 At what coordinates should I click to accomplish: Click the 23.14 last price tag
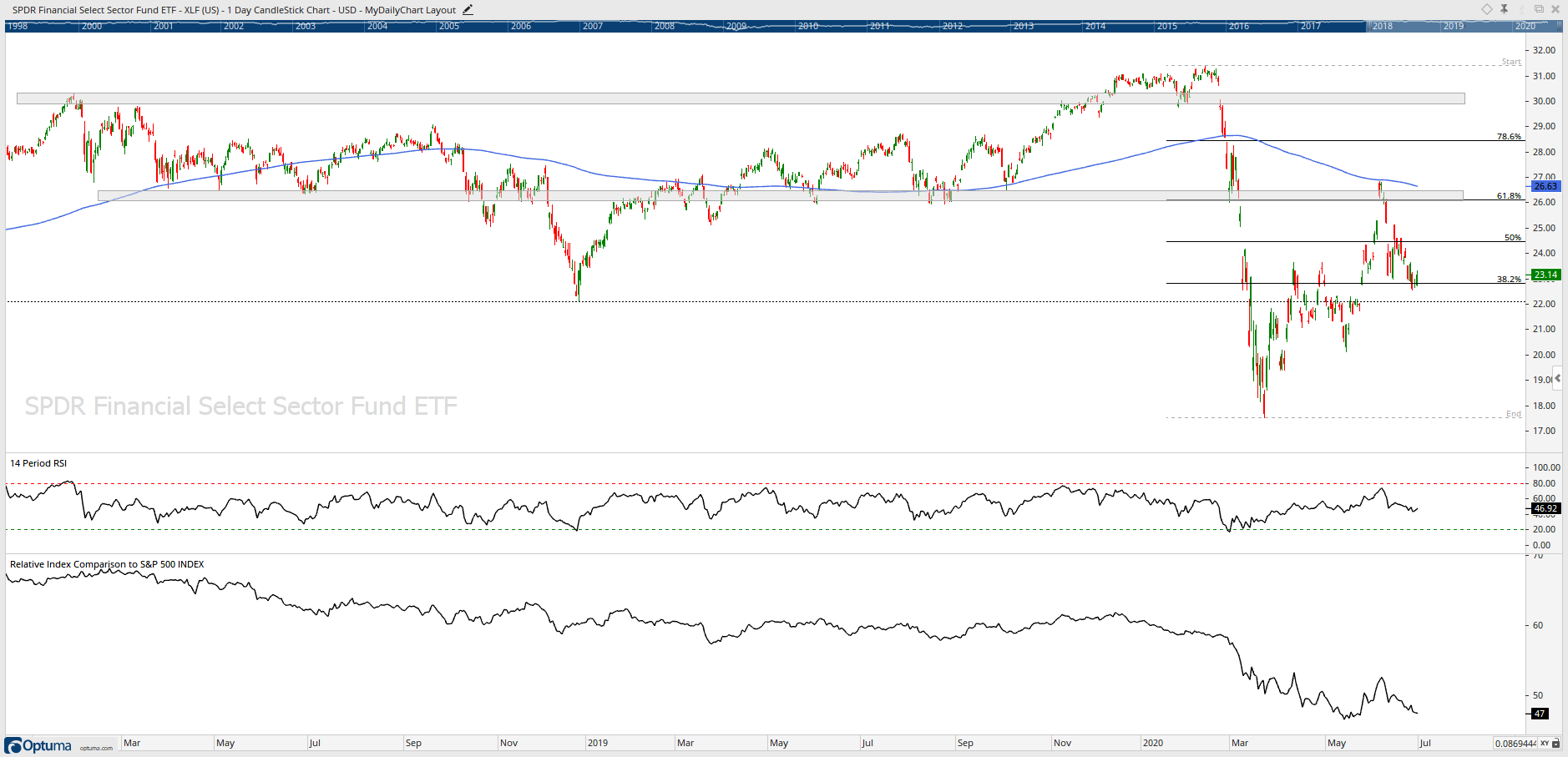point(1545,275)
